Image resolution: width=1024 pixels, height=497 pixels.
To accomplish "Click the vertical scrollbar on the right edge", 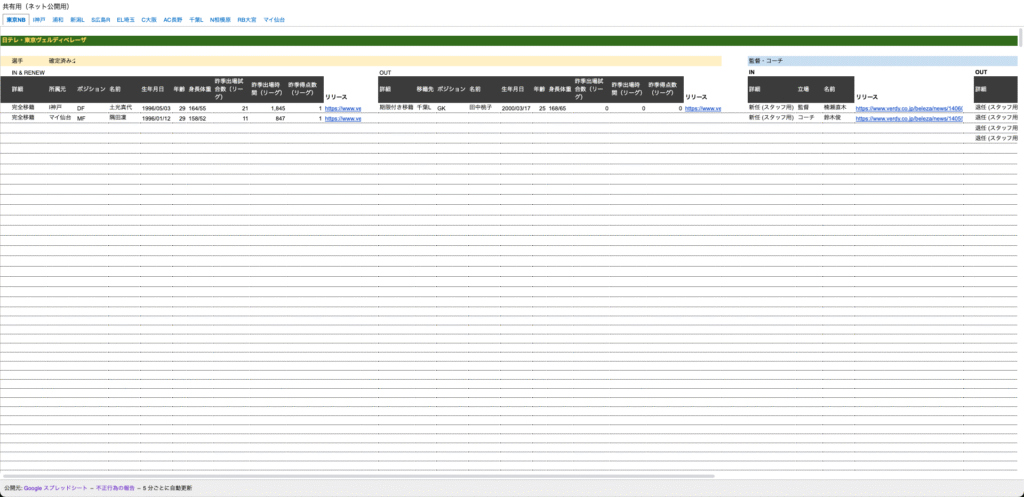I will click(x=1021, y=38).
